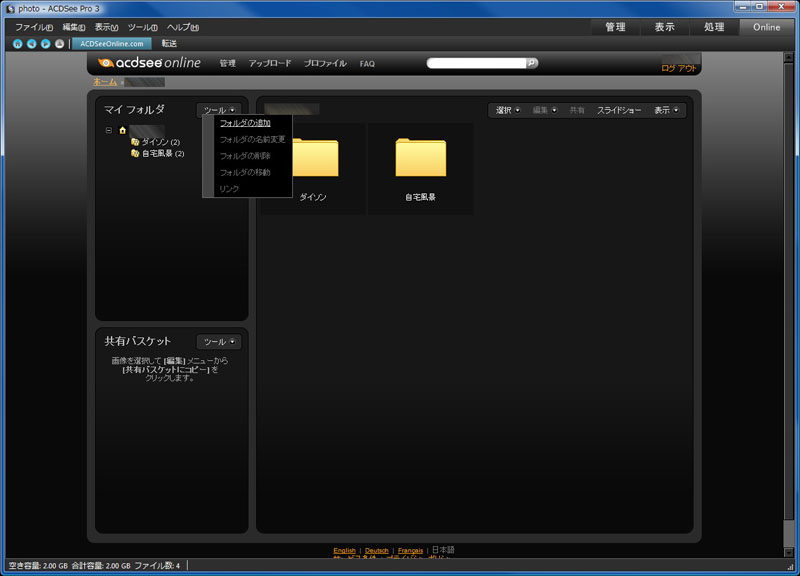Open the 選択 dropdown above the folder view
800x576 pixels.
508,110
